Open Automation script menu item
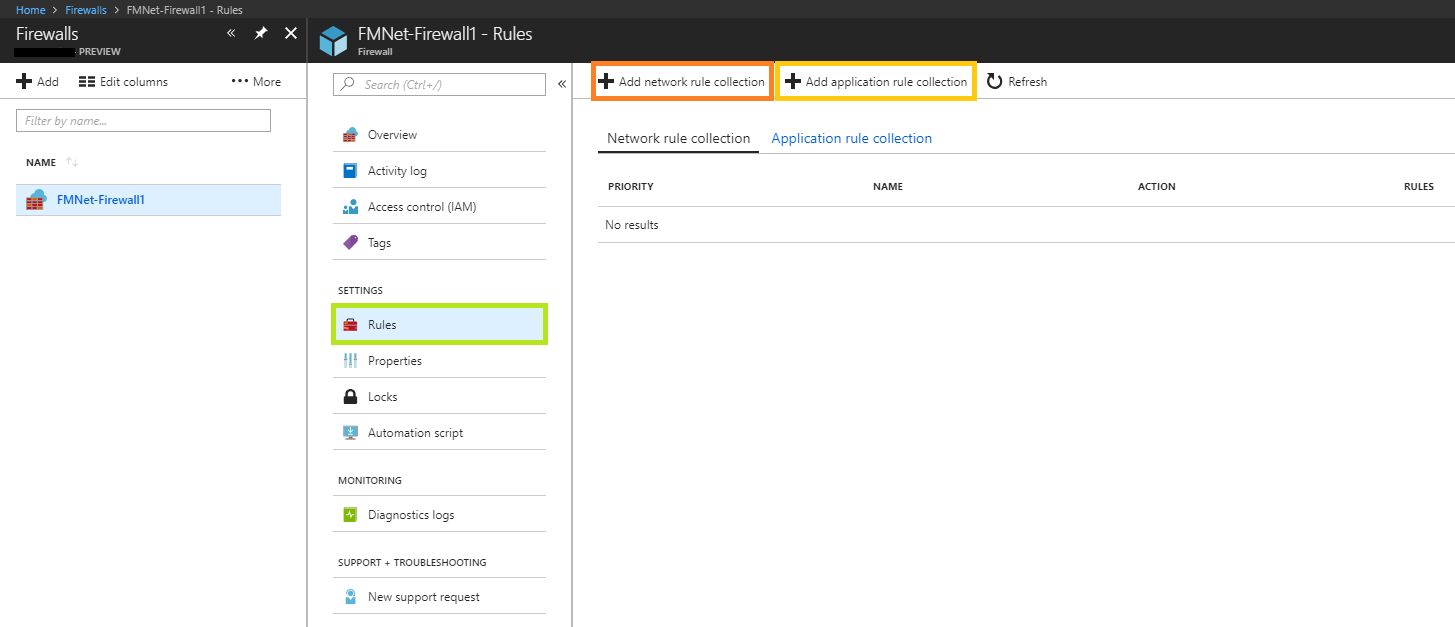This screenshot has height=627, width=1455. coord(440,433)
